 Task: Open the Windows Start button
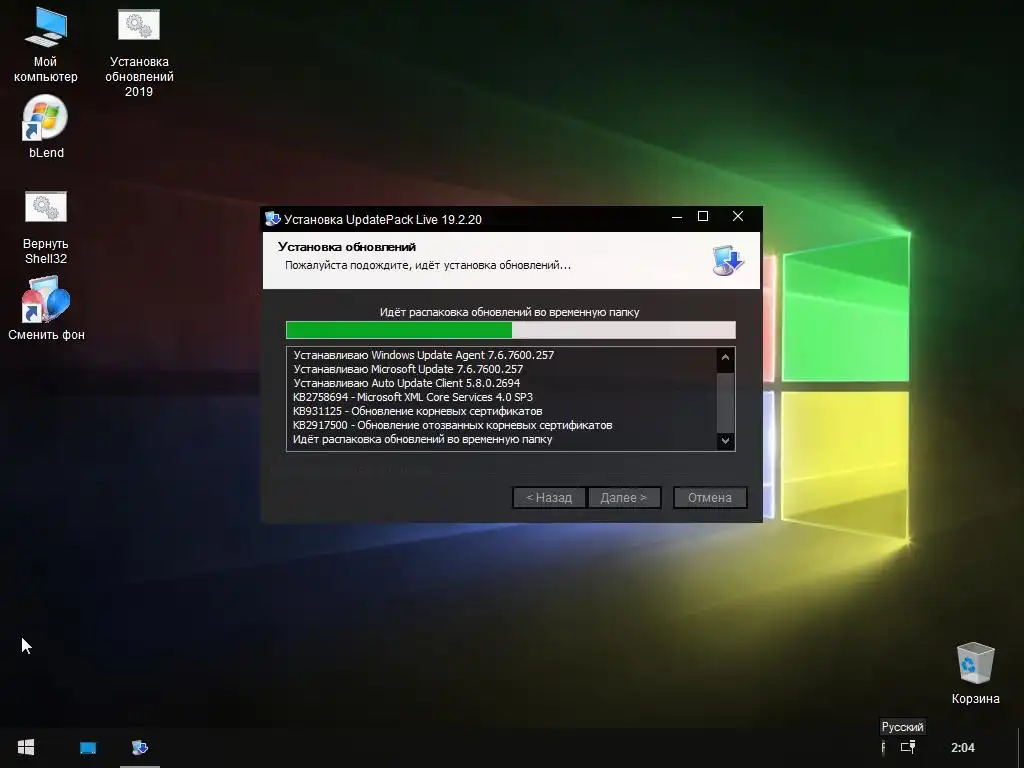point(26,747)
